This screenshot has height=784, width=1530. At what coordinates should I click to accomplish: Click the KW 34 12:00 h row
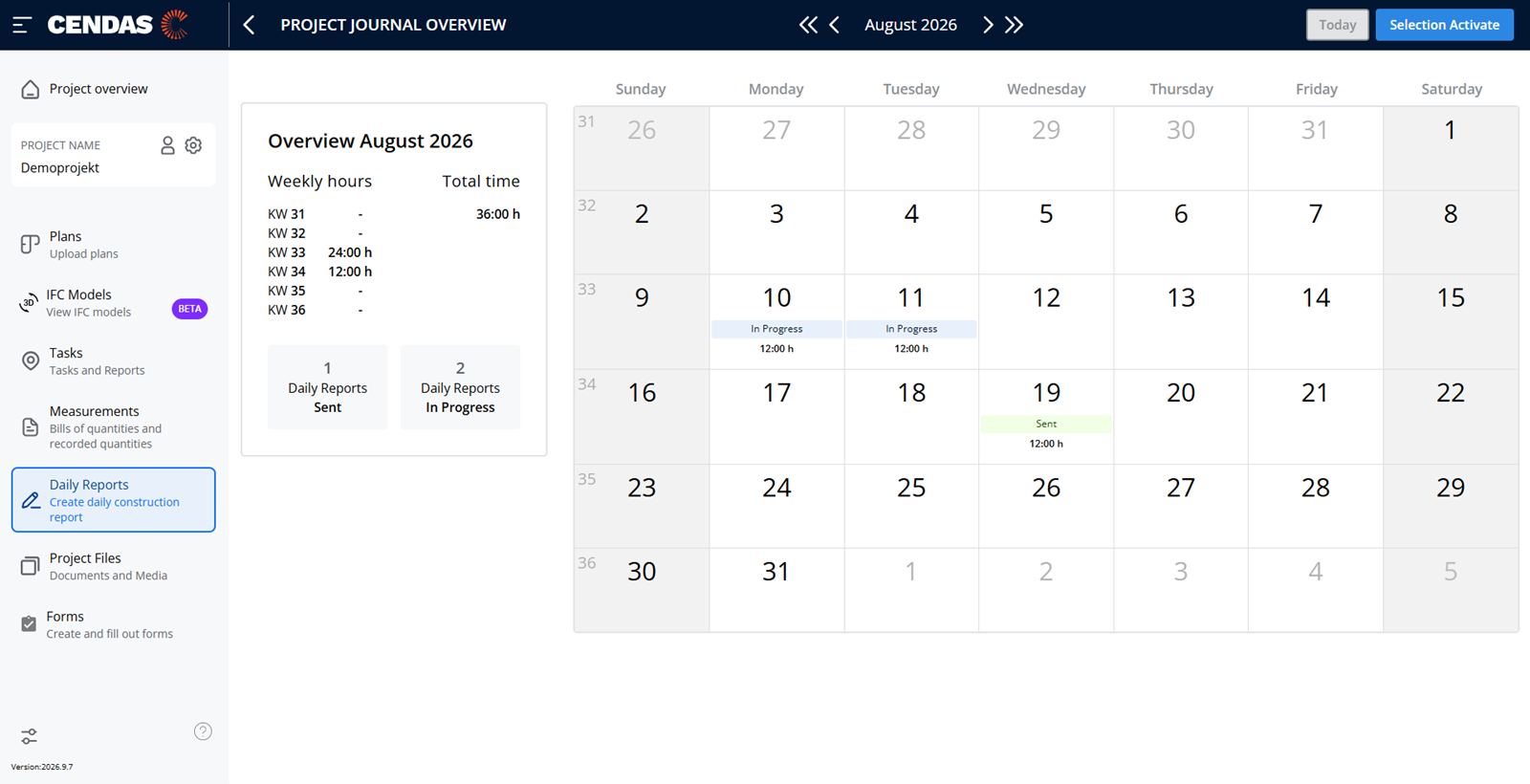pos(319,272)
